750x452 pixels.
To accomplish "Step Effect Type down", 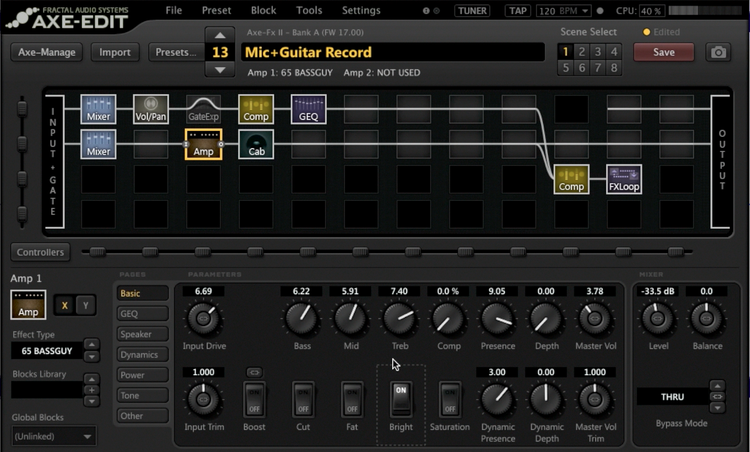I will (91, 357).
